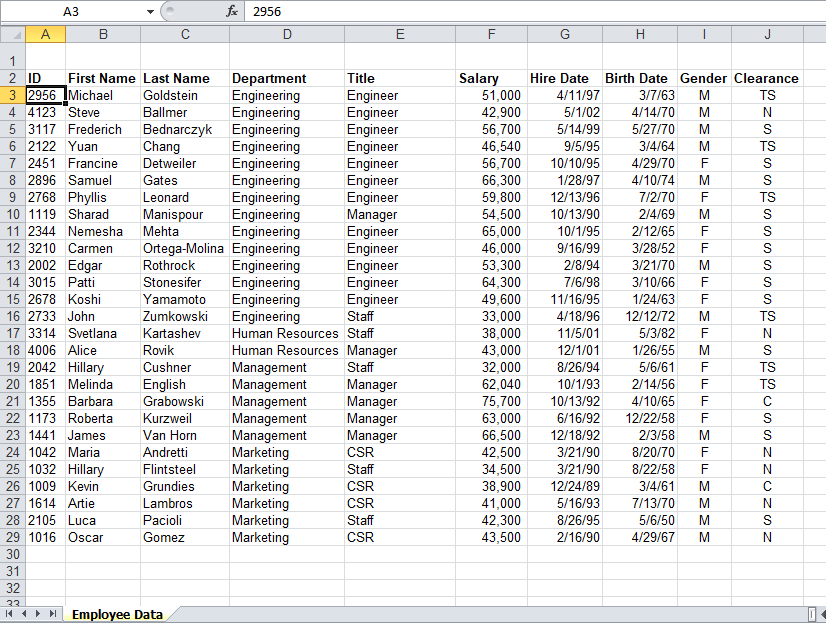The width and height of the screenshot is (826, 623).
Task: Select column B header
Action: coord(103,34)
